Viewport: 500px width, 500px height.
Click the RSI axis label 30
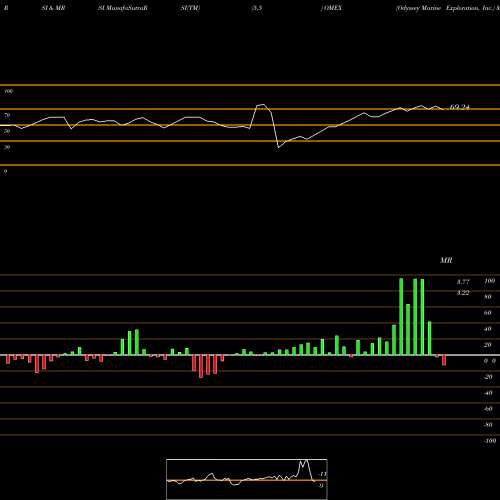(7, 147)
